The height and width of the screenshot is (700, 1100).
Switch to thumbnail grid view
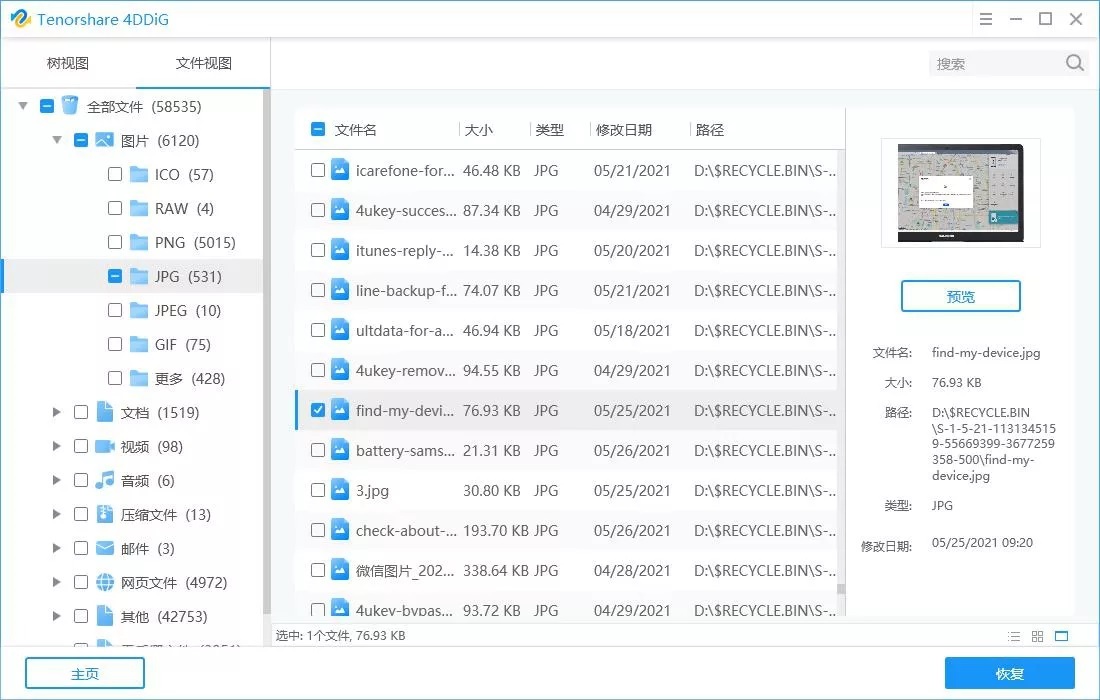[1037, 636]
